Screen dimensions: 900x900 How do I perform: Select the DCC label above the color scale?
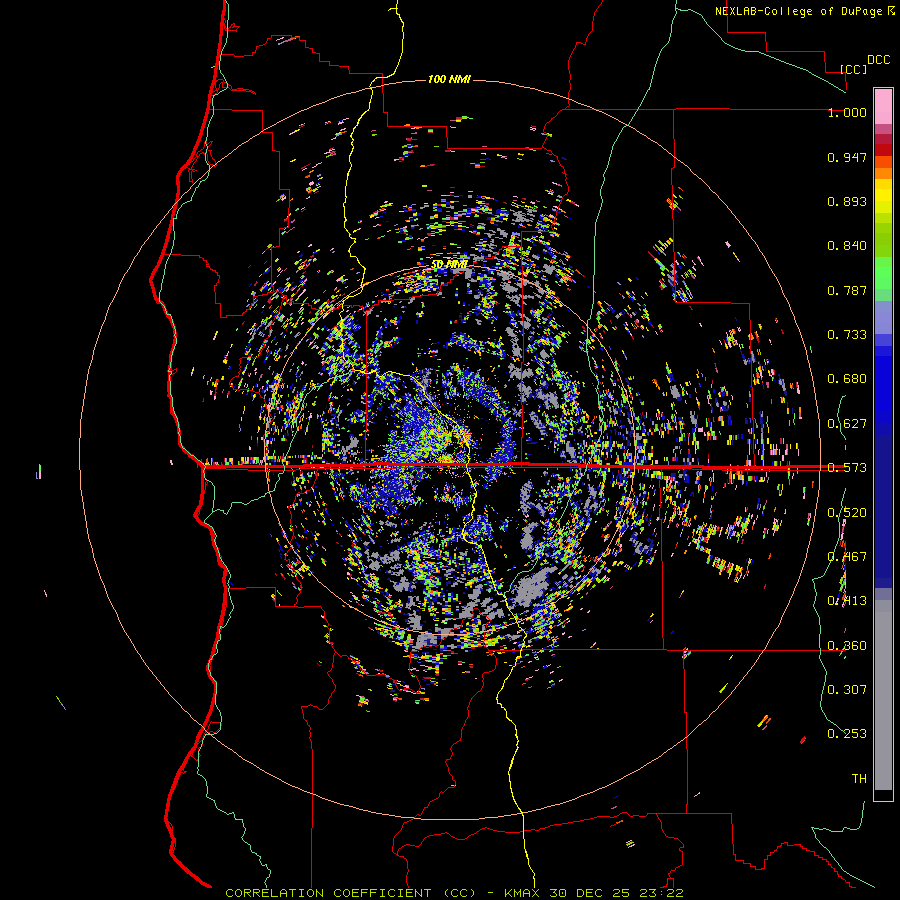(x=878, y=60)
